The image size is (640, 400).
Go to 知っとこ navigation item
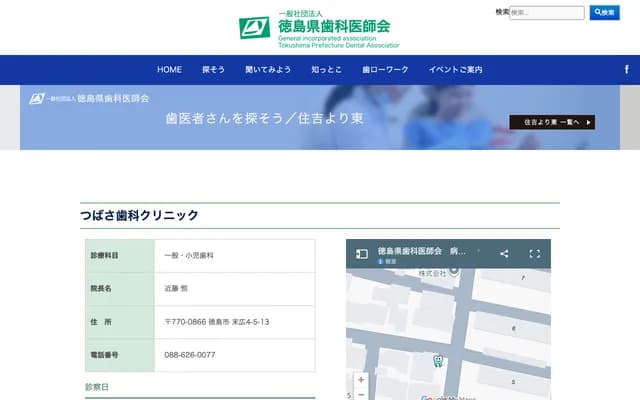click(326, 70)
